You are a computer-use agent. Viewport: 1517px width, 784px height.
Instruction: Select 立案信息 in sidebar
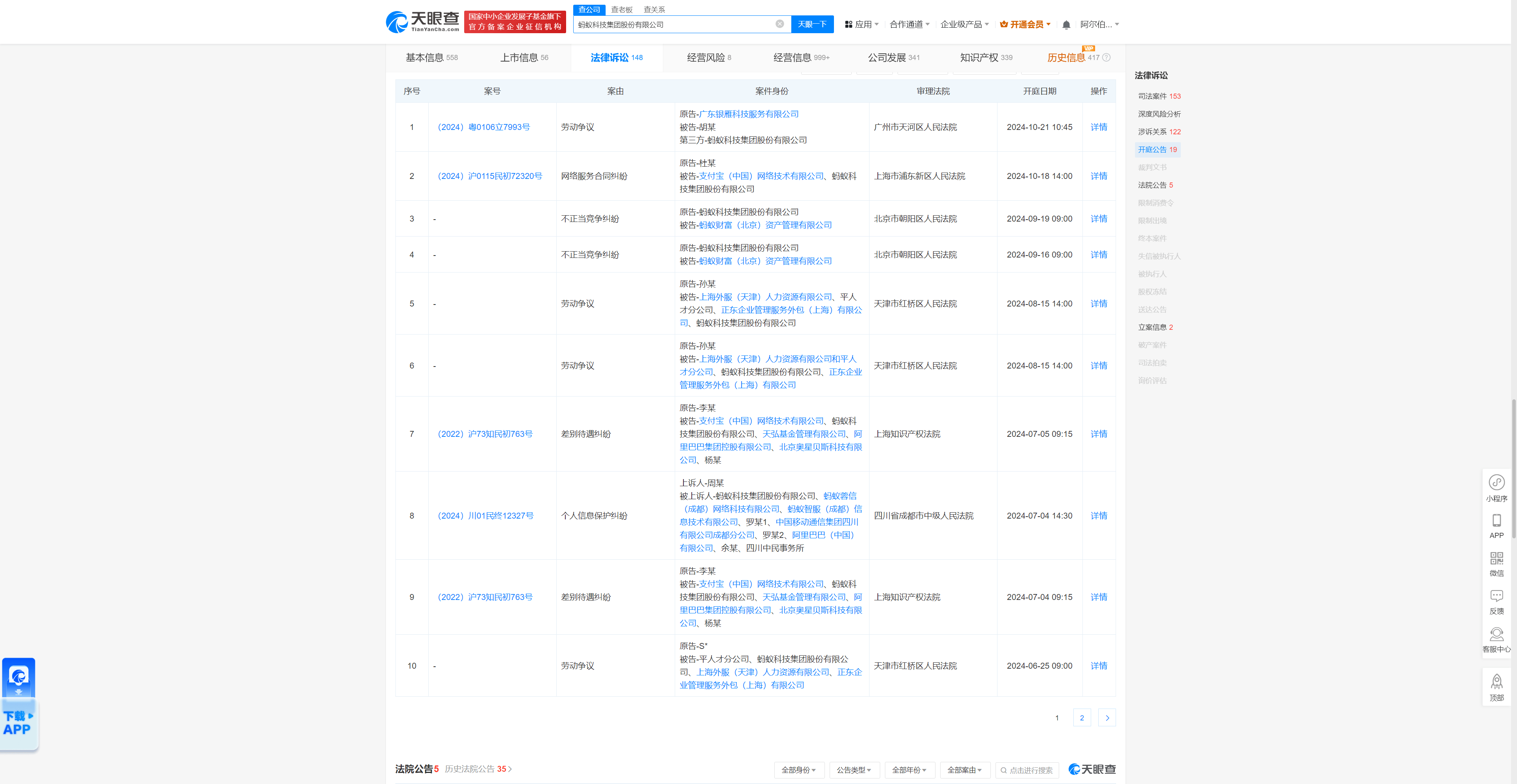1156,327
